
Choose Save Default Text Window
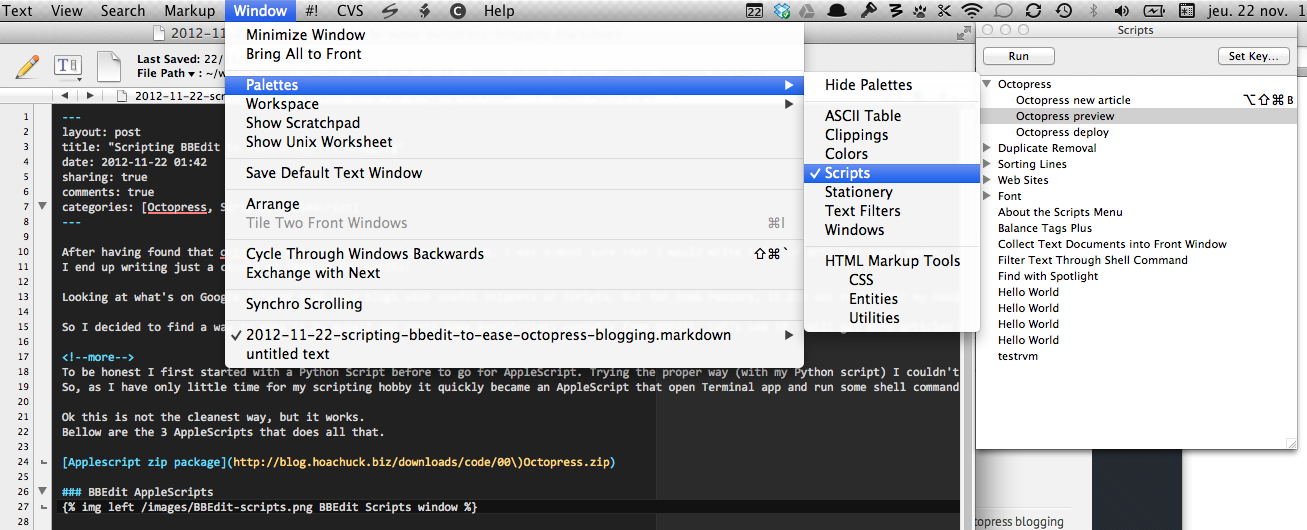coord(516,173)
